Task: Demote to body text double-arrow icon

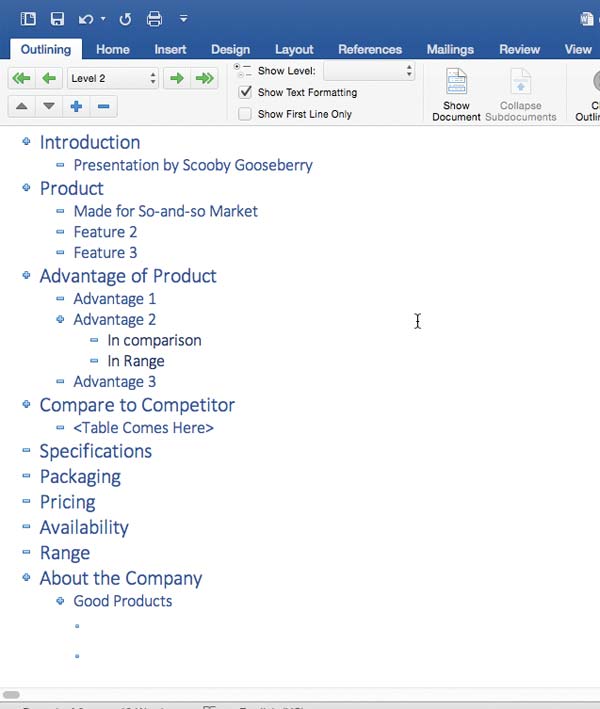Action: coord(204,78)
